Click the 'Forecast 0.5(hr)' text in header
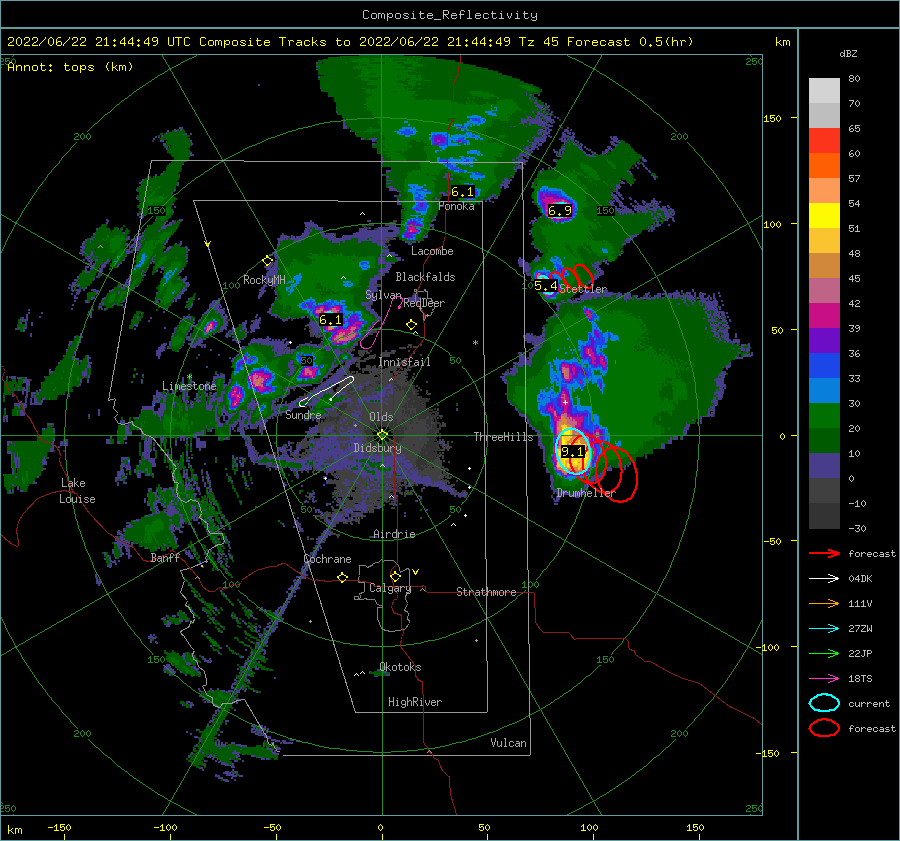 pos(630,42)
